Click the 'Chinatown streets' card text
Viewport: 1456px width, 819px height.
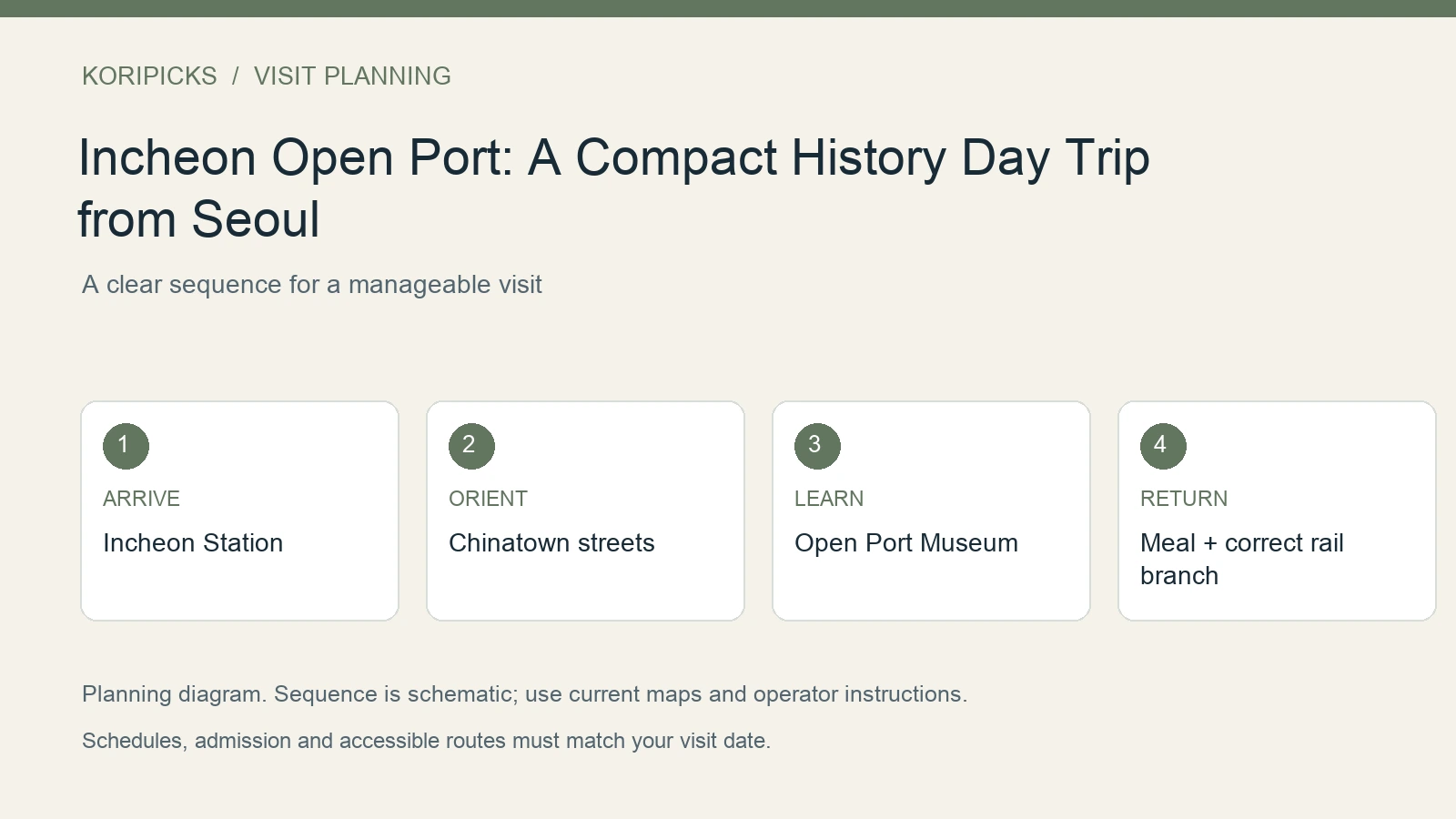click(551, 543)
